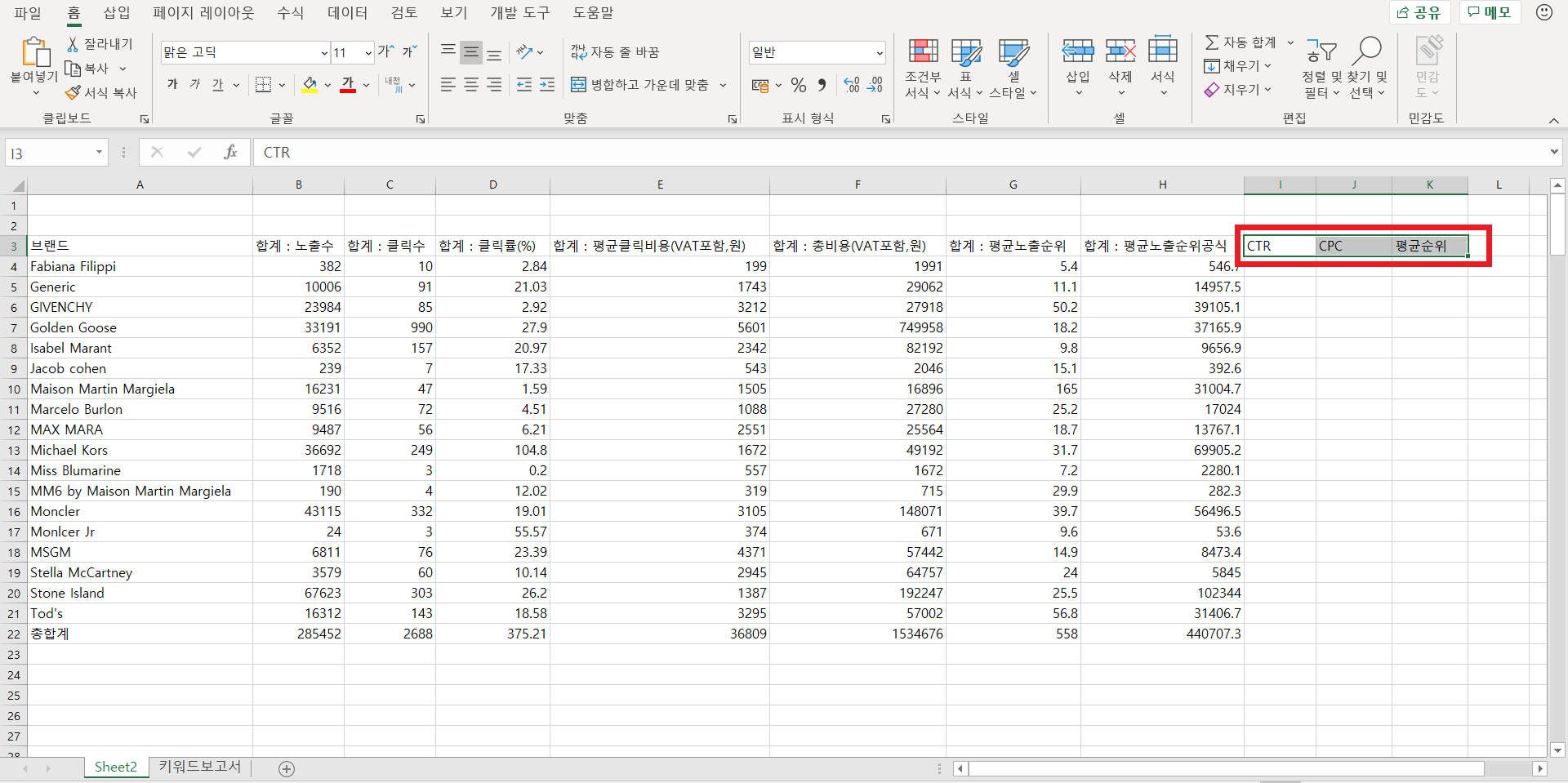Screen dimensions: 1568x783
Task: Toggle bold formatting (가)
Action: point(172,84)
